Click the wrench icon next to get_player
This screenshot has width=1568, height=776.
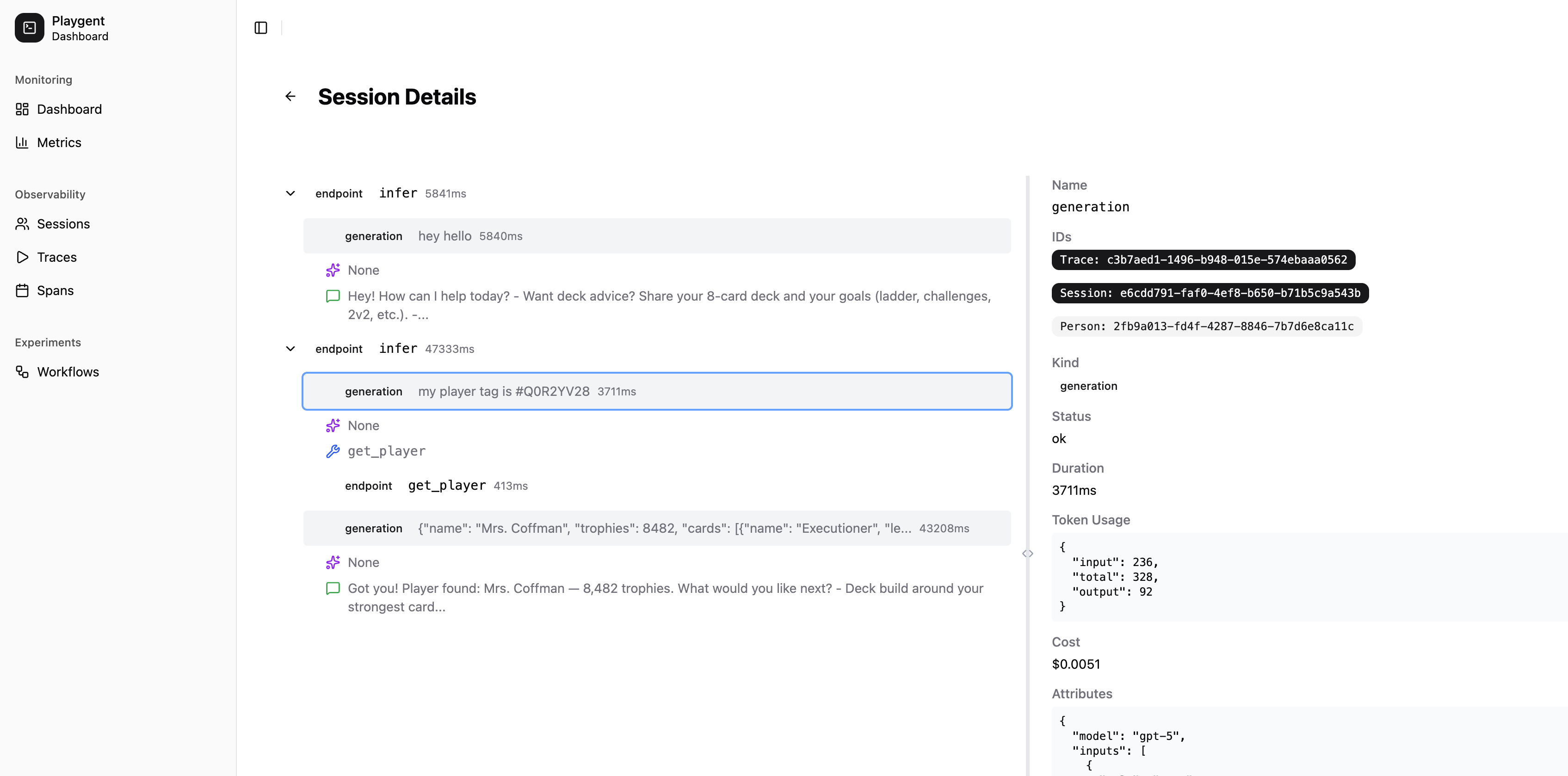tap(333, 451)
